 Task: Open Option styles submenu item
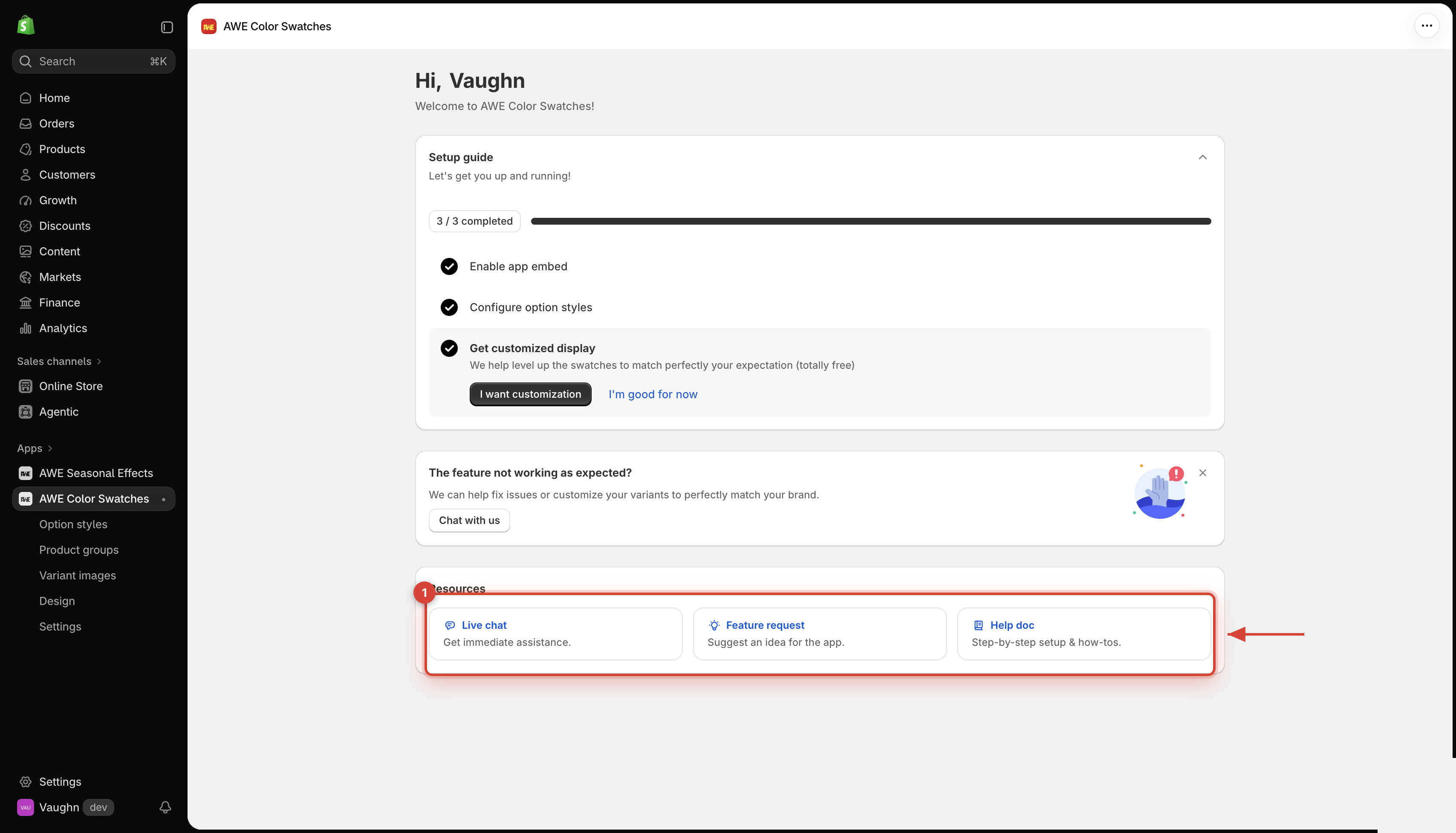73,525
